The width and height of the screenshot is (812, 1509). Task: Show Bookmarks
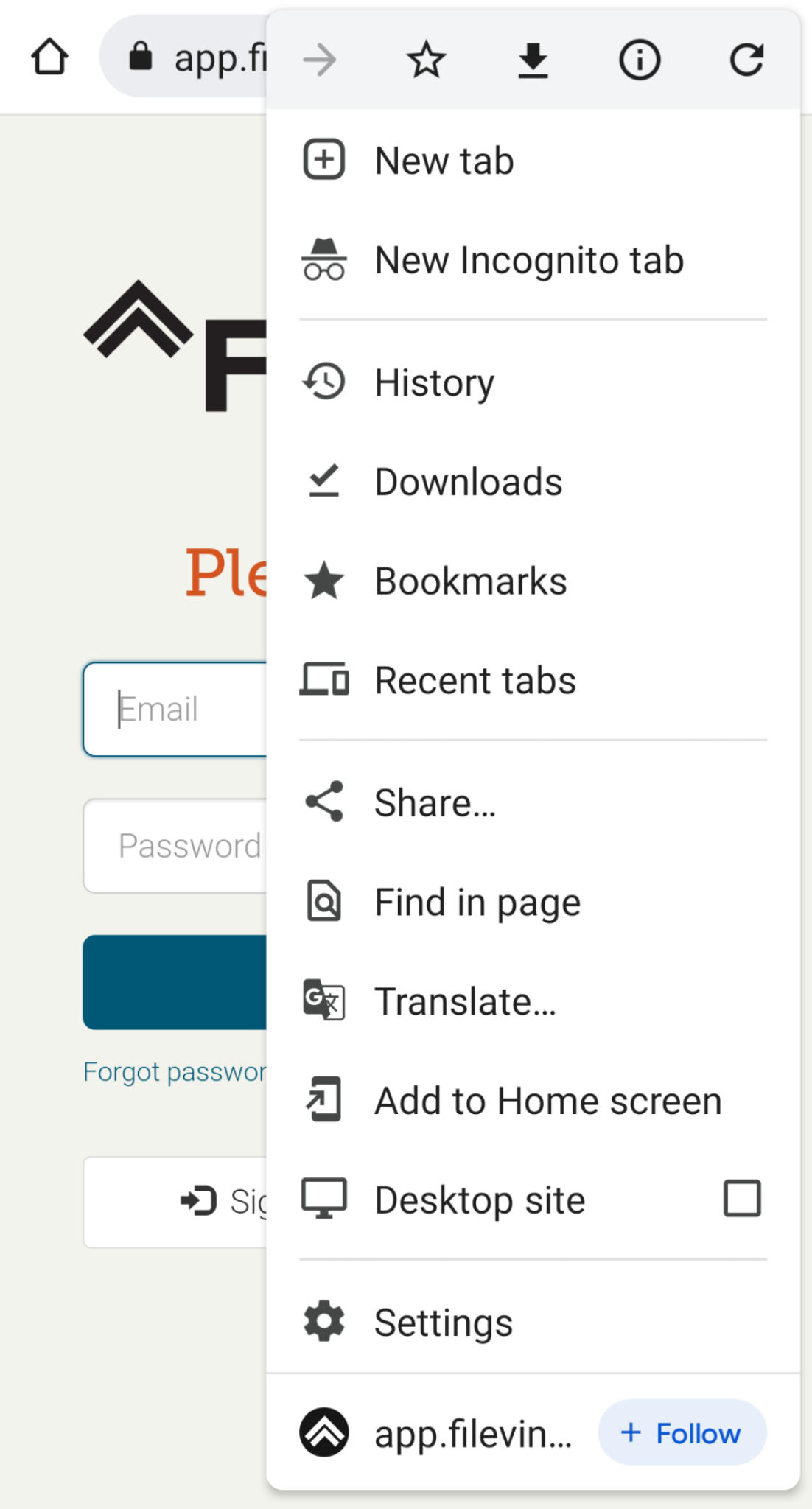pyautogui.click(x=470, y=581)
